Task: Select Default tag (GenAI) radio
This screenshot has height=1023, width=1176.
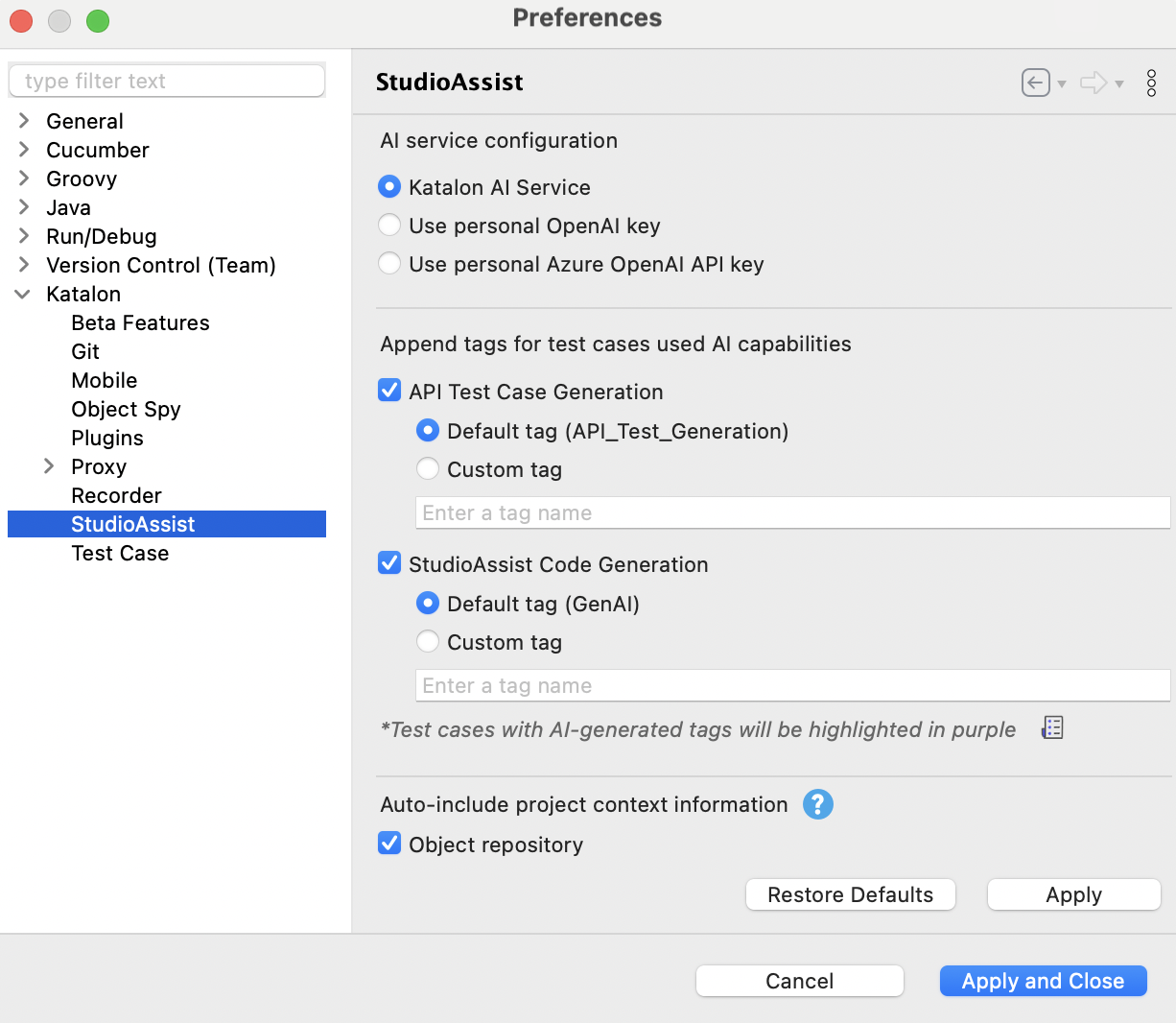Action: tap(428, 603)
